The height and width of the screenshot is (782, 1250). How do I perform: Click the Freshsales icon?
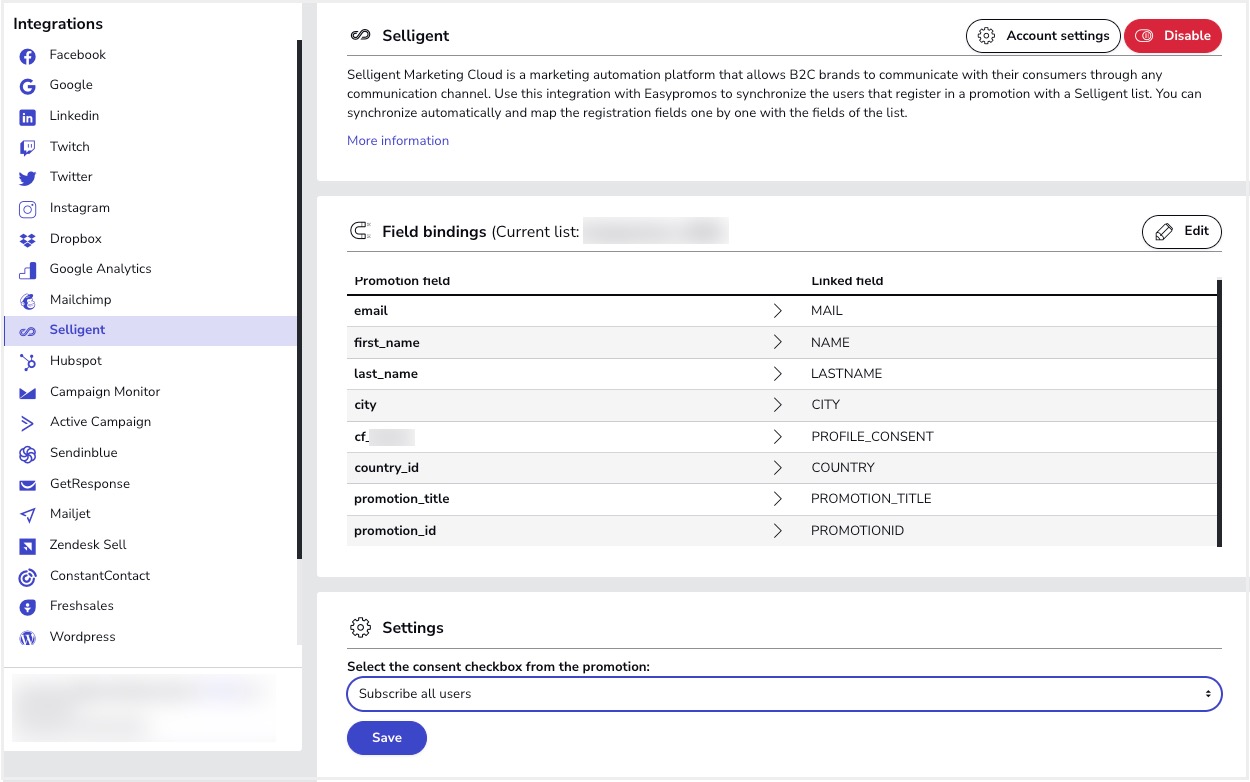[x=28, y=607]
